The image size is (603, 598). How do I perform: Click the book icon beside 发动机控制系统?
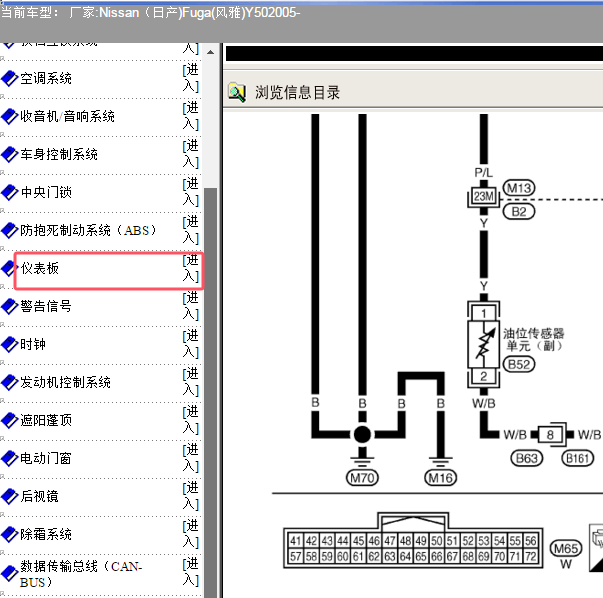[9, 382]
